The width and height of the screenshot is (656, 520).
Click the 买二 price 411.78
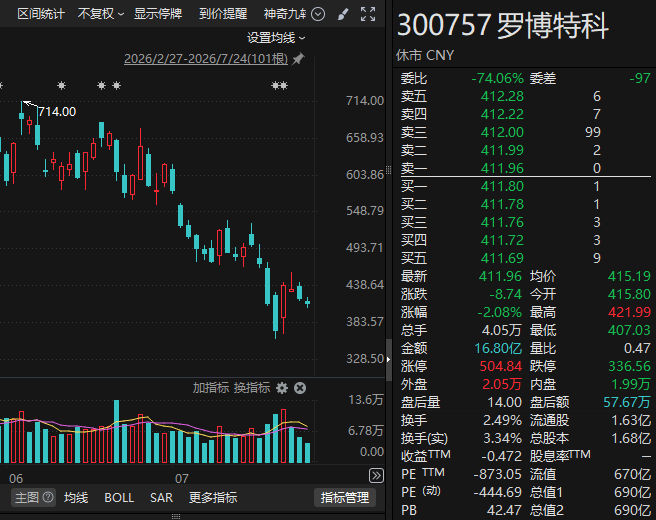point(502,204)
